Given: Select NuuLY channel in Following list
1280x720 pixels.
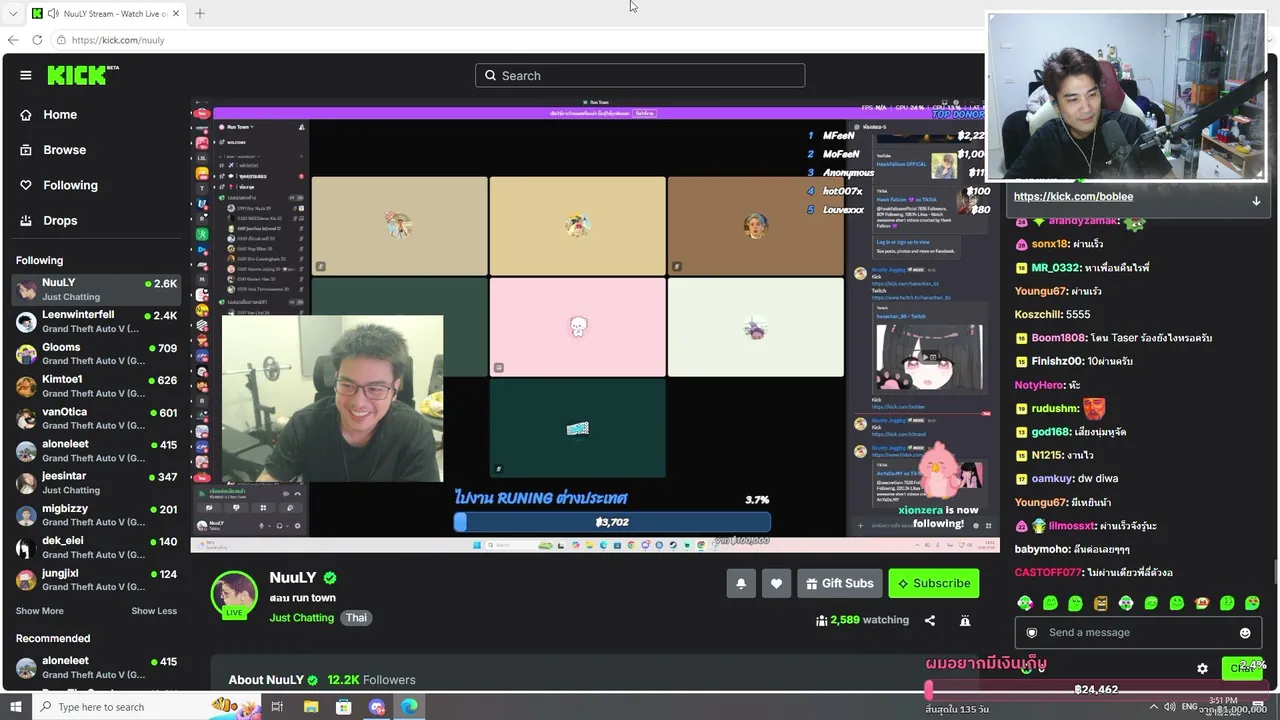Looking at the screenshot, I should pyautogui.click(x=96, y=289).
